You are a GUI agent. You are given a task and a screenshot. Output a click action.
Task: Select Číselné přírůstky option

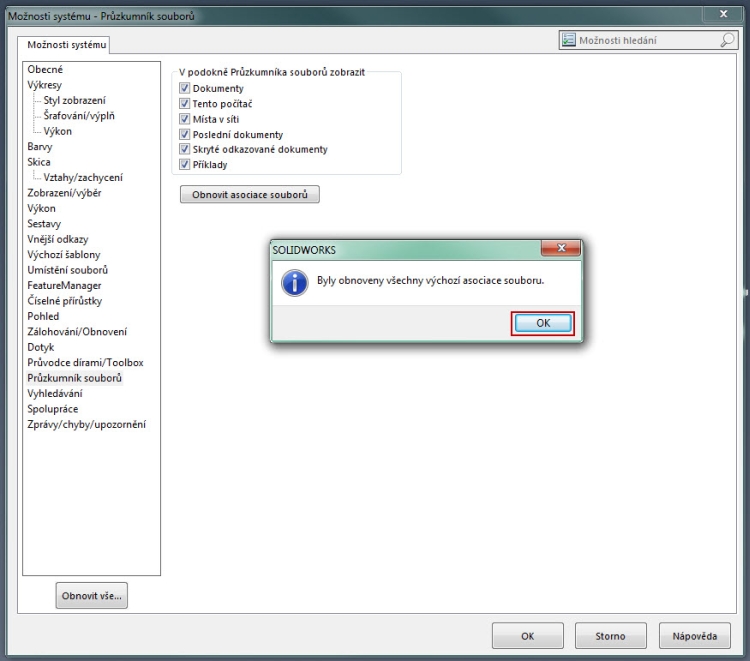point(65,301)
